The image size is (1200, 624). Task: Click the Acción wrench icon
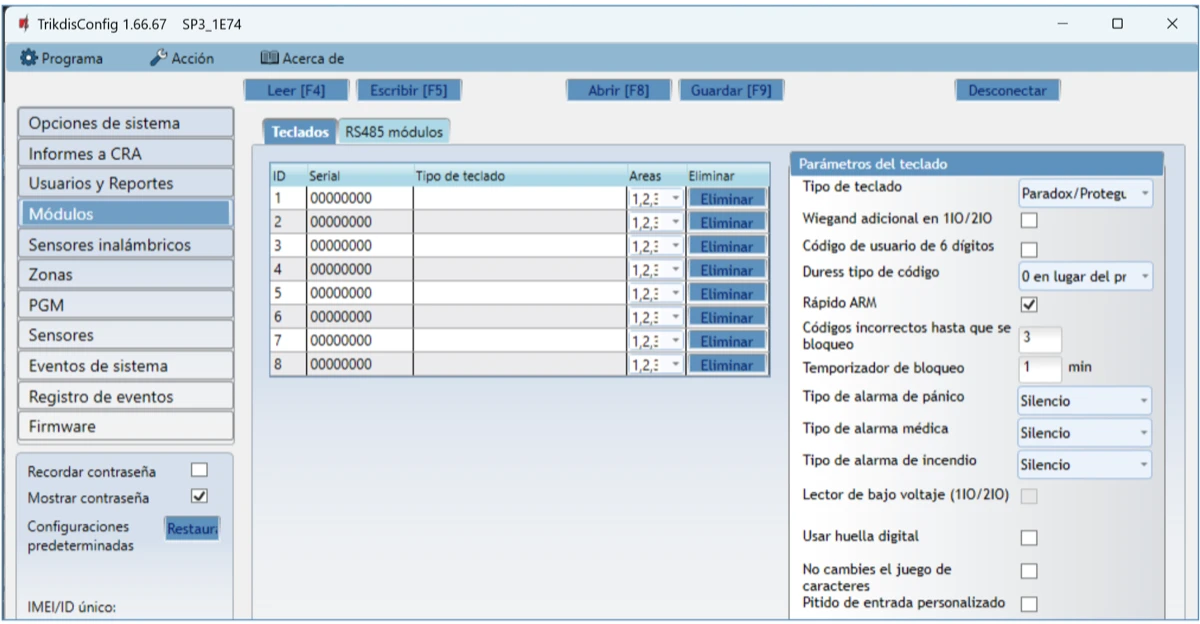coord(158,59)
